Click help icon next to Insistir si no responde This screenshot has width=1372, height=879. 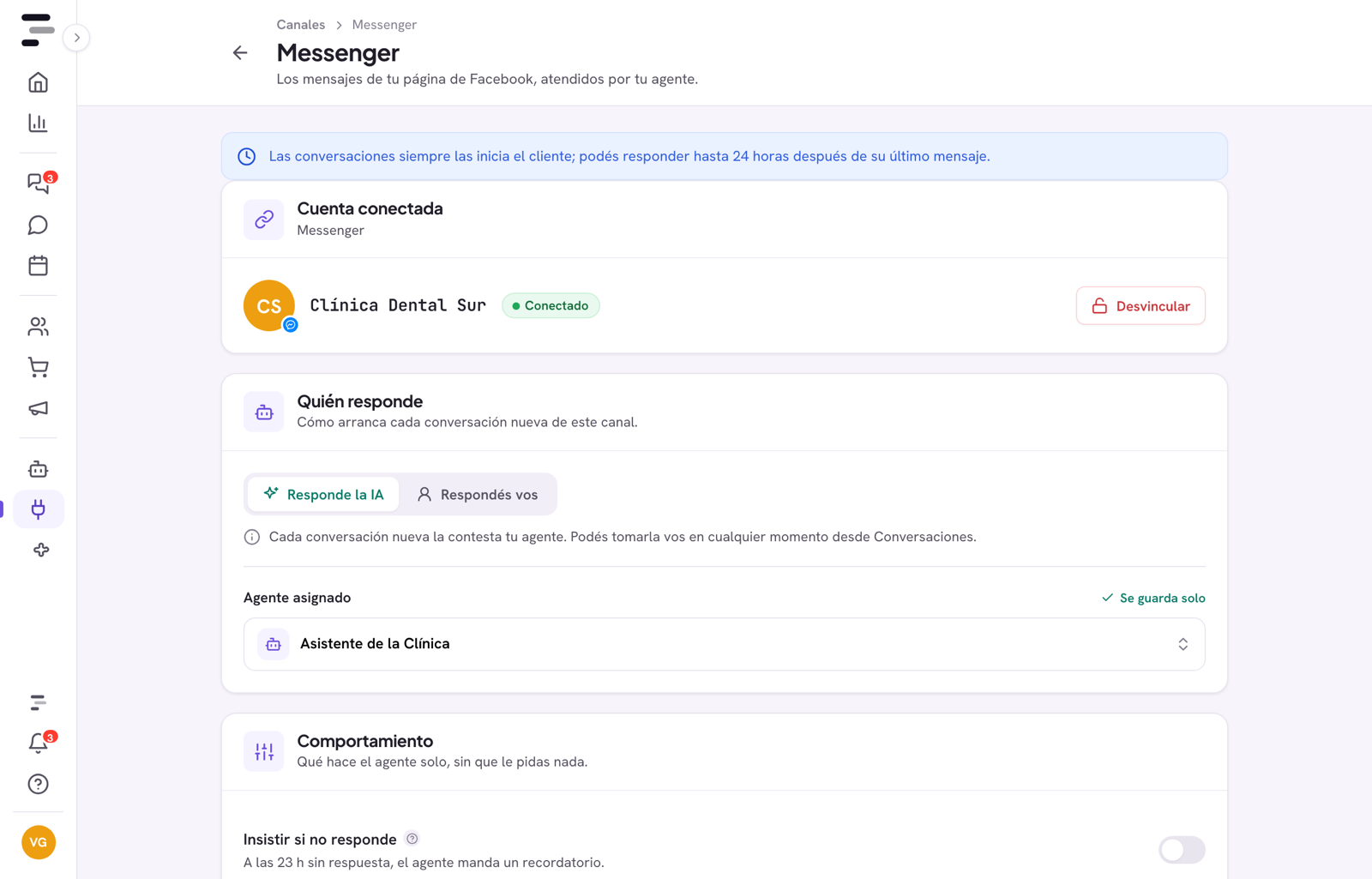point(412,839)
